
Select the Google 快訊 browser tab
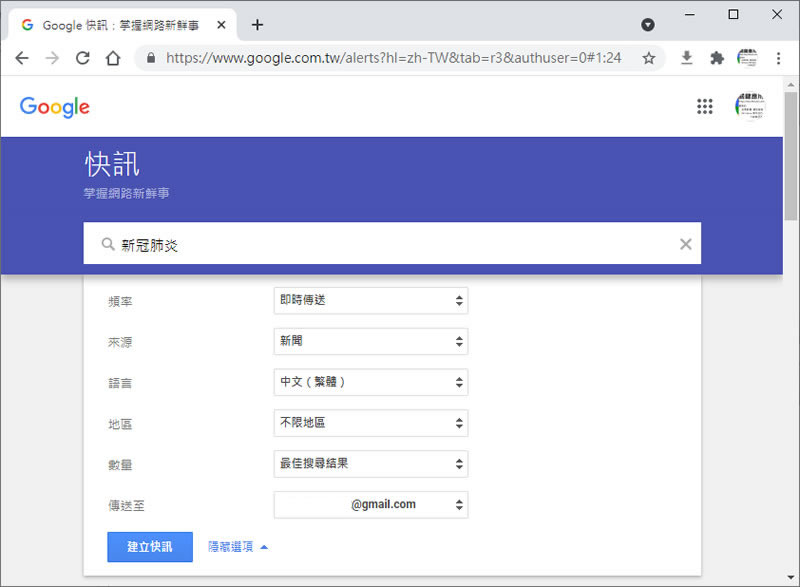pos(122,25)
